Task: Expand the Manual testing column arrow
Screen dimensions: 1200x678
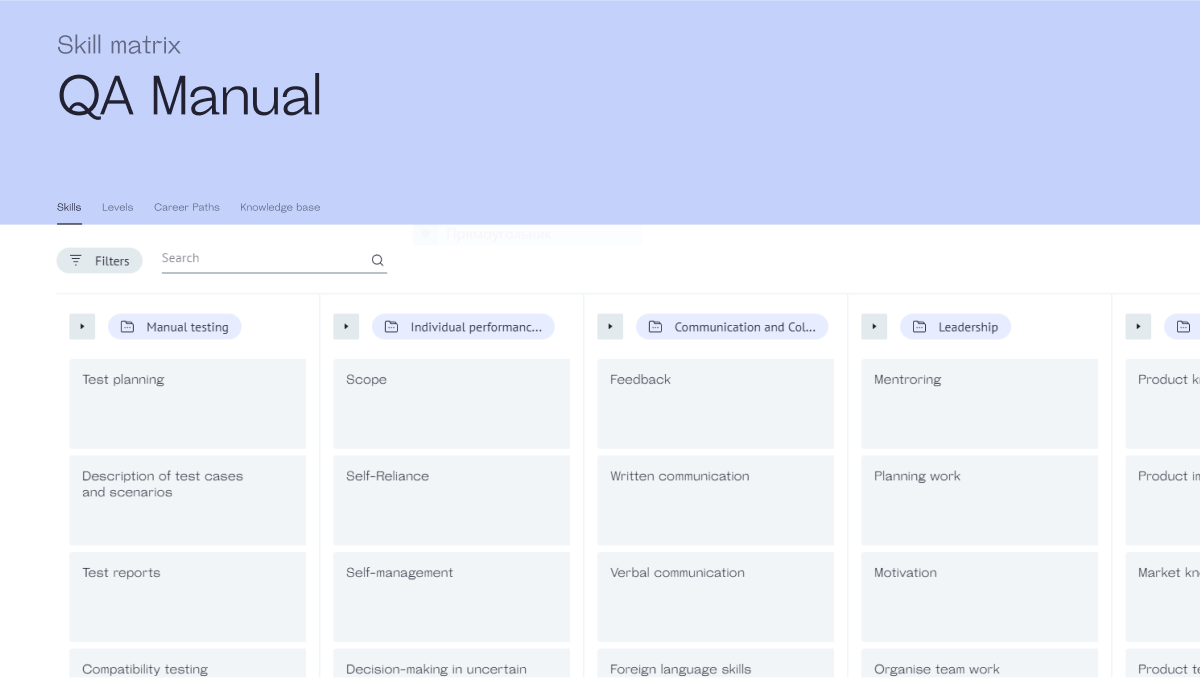Action: [x=82, y=327]
